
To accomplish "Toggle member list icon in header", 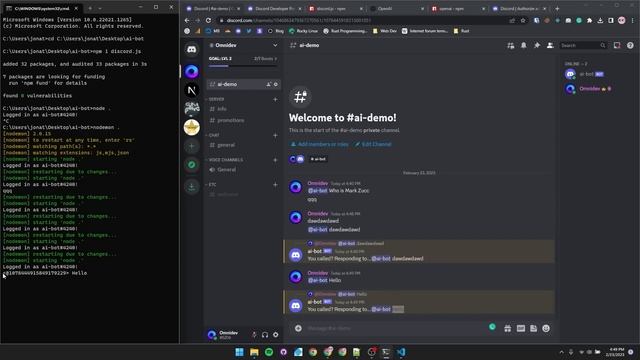I will (550, 46).
